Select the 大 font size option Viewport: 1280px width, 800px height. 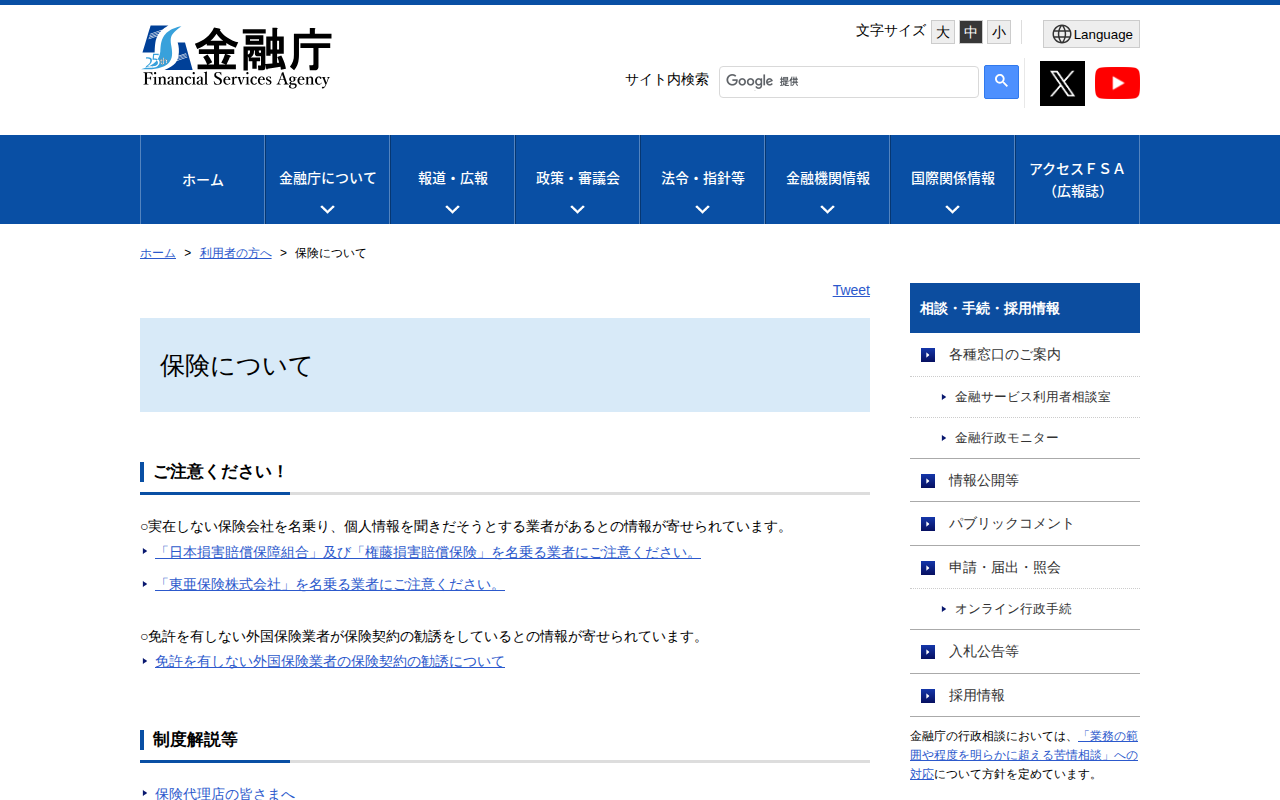coord(942,31)
